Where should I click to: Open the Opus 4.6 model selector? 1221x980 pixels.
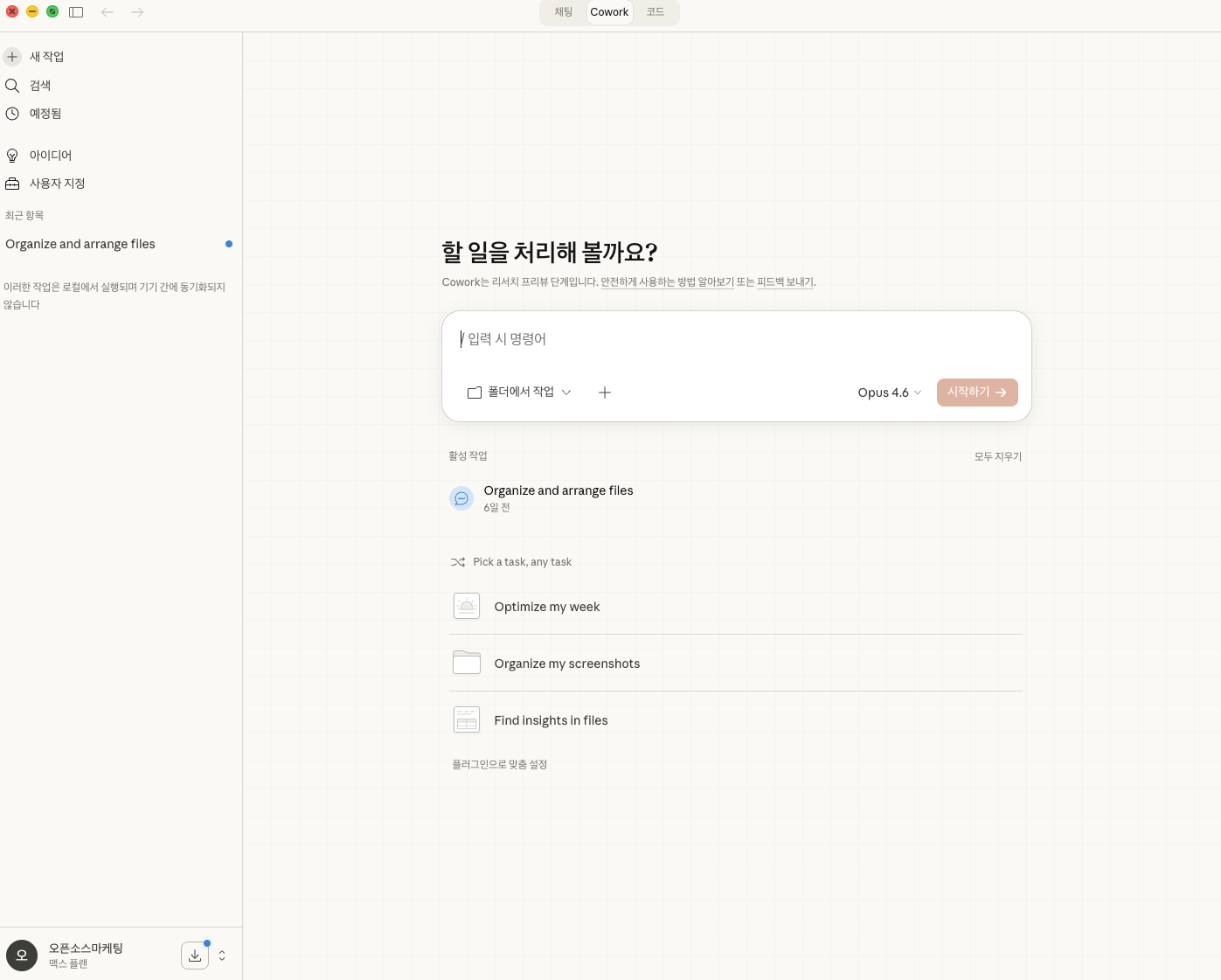tap(889, 393)
